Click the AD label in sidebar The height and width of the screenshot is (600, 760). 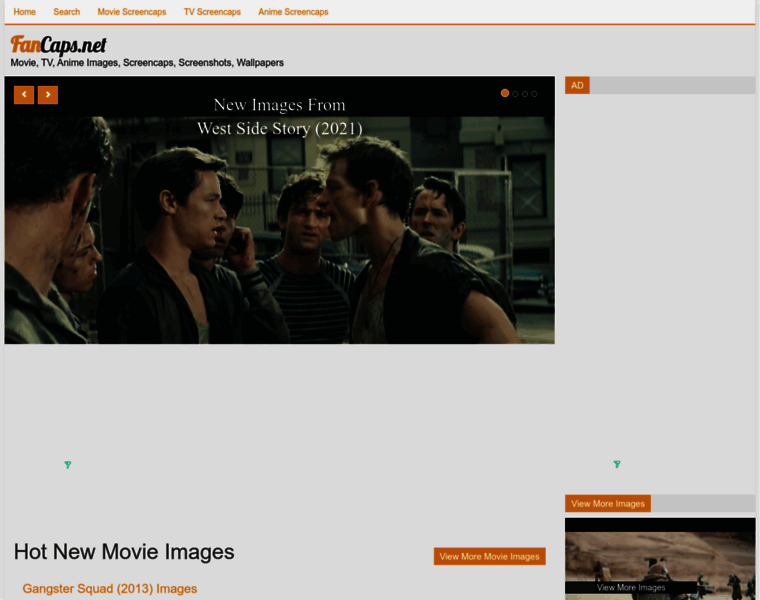point(577,85)
